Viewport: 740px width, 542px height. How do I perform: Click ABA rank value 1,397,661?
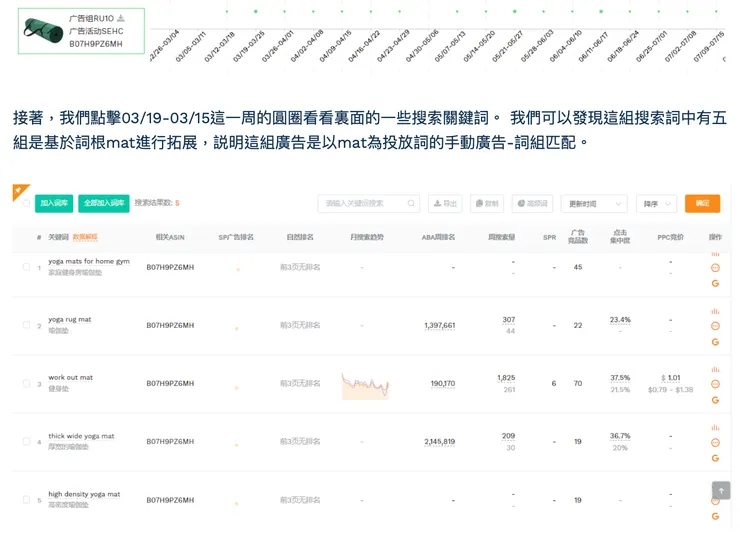click(439, 325)
